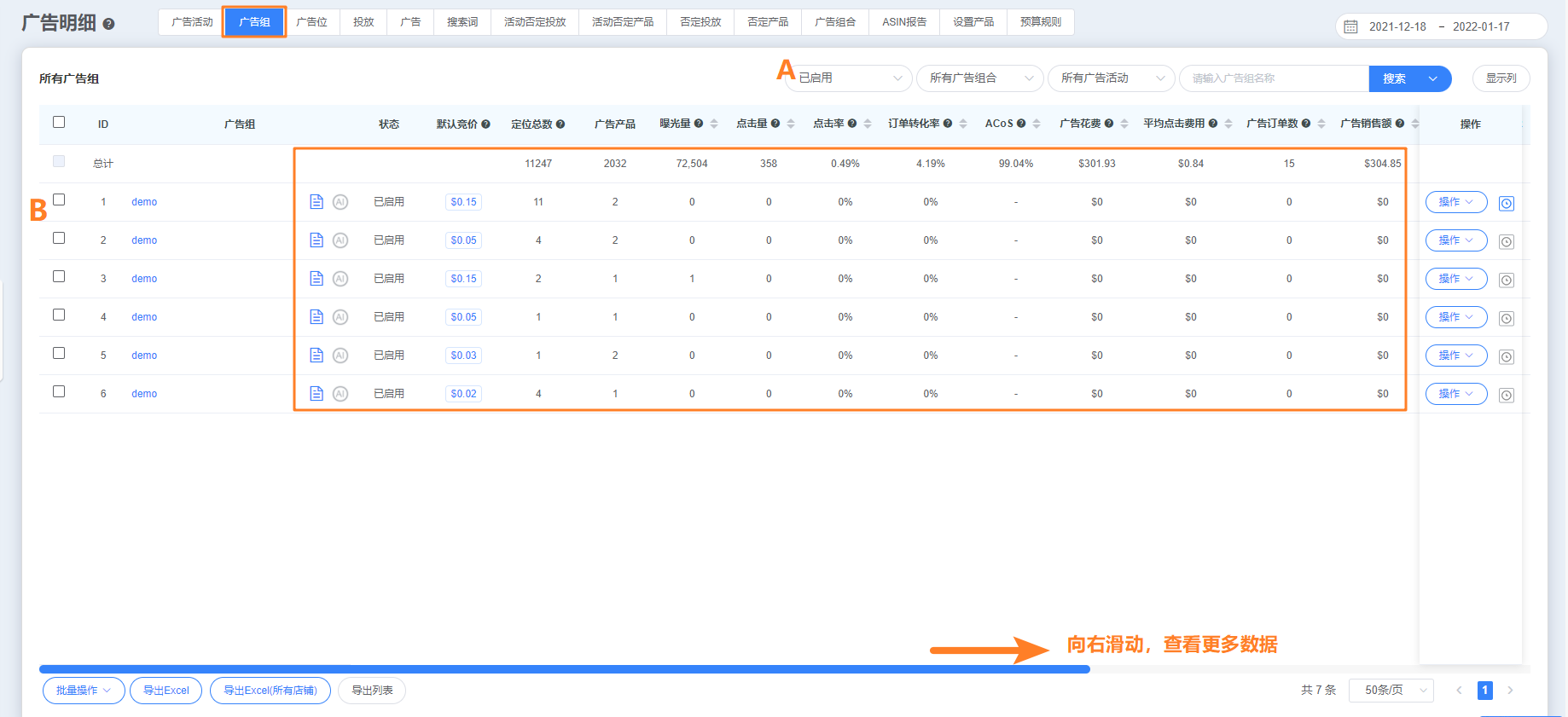
Task: Click the document icon in row 1
Action: pyautogui.click(x=316, y=202)
